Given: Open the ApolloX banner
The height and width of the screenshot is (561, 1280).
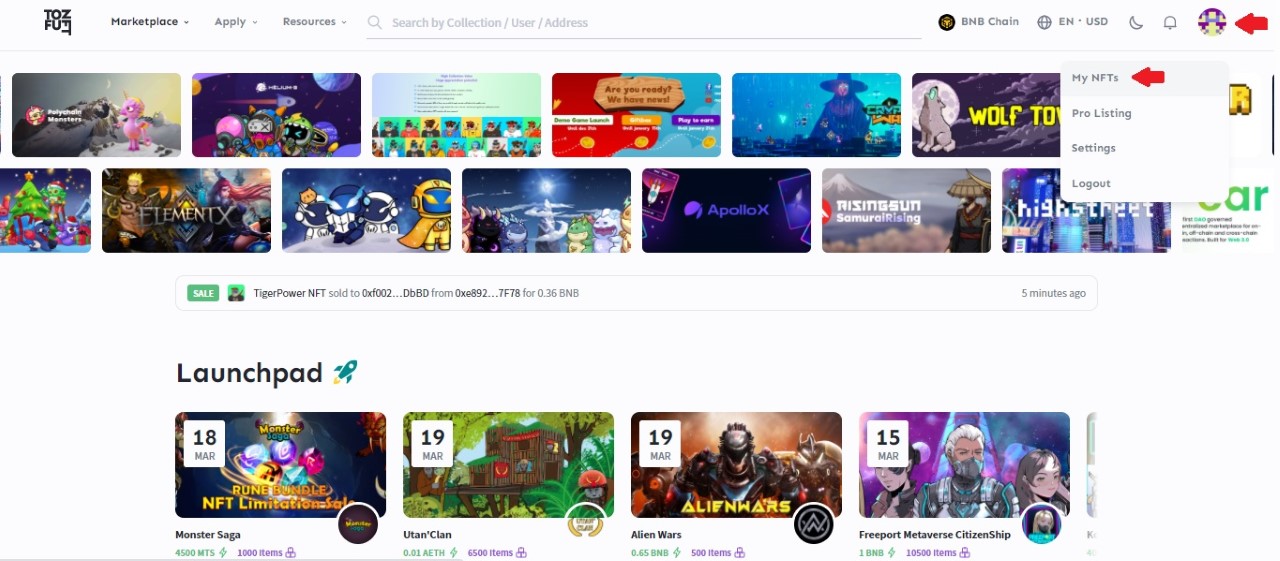Looking at the screenshot, I should [726, 210].
